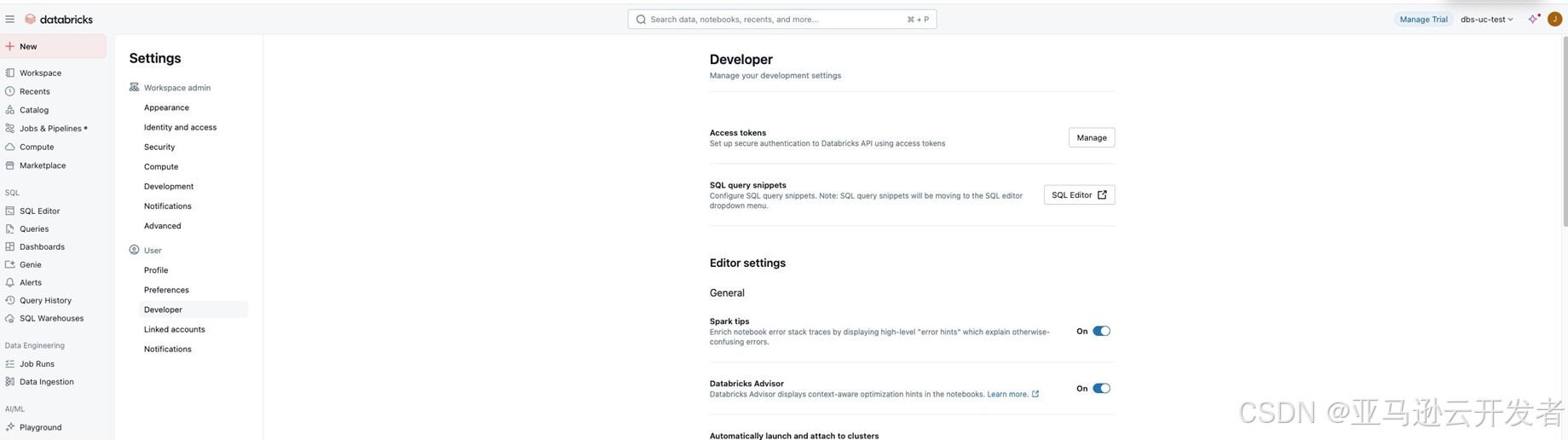Click the SQL Editor icon in sidebar
Screen dimensions: 1568x440
10,211
